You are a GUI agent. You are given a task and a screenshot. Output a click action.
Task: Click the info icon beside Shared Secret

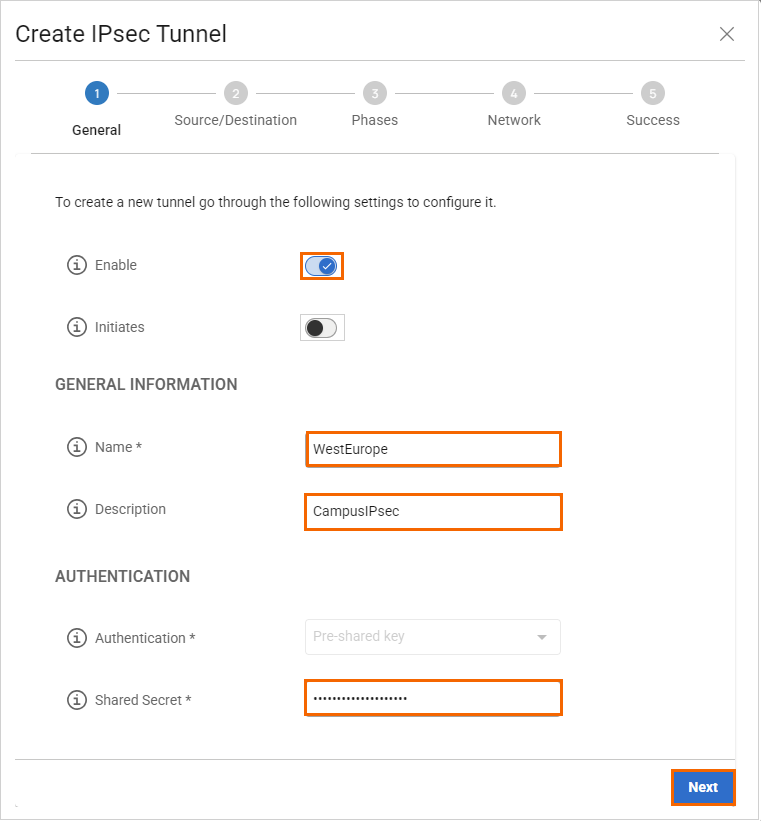coord(76,700)
